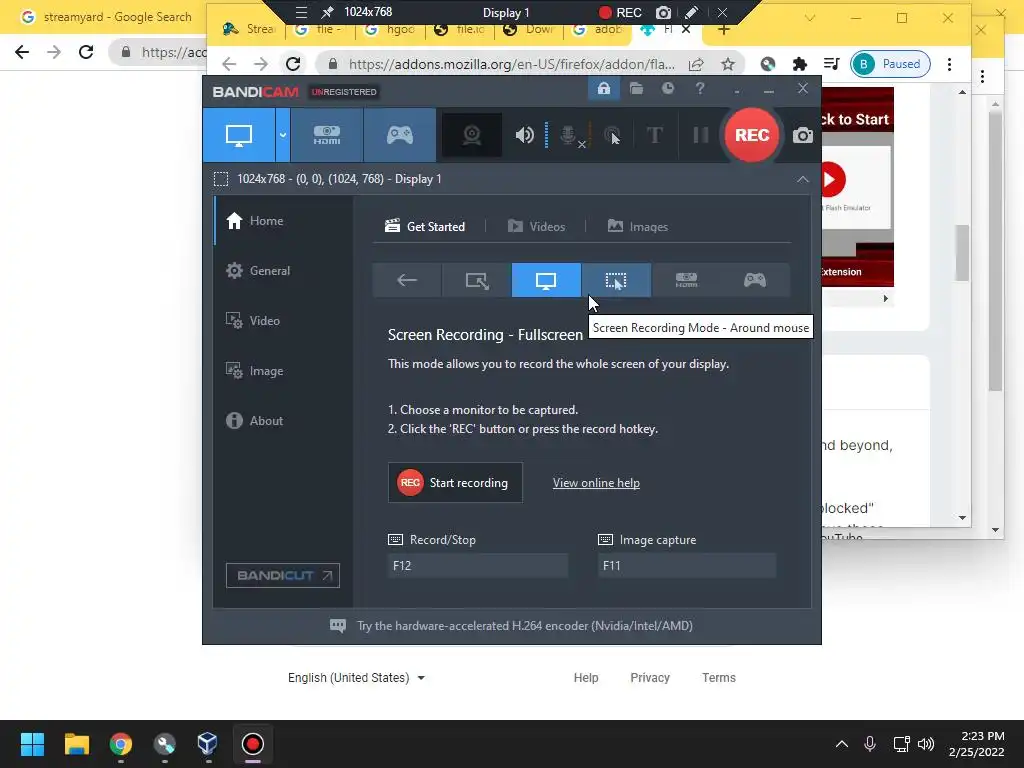Image resolution: width=1024 pixels, height=768 pixels.
Task: Switch to the Videos tab
Action: [536, 227]
